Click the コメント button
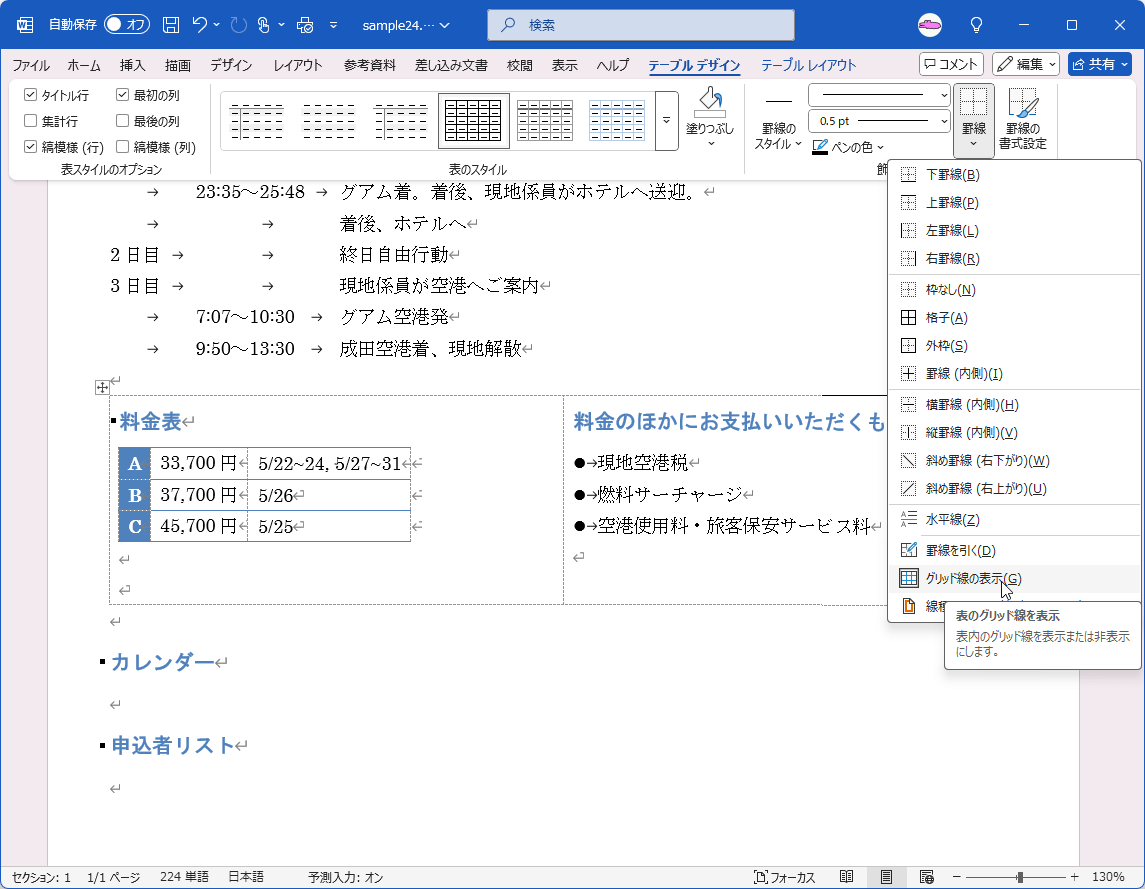This screenshot has height=889, width=1145. [951, 64]
